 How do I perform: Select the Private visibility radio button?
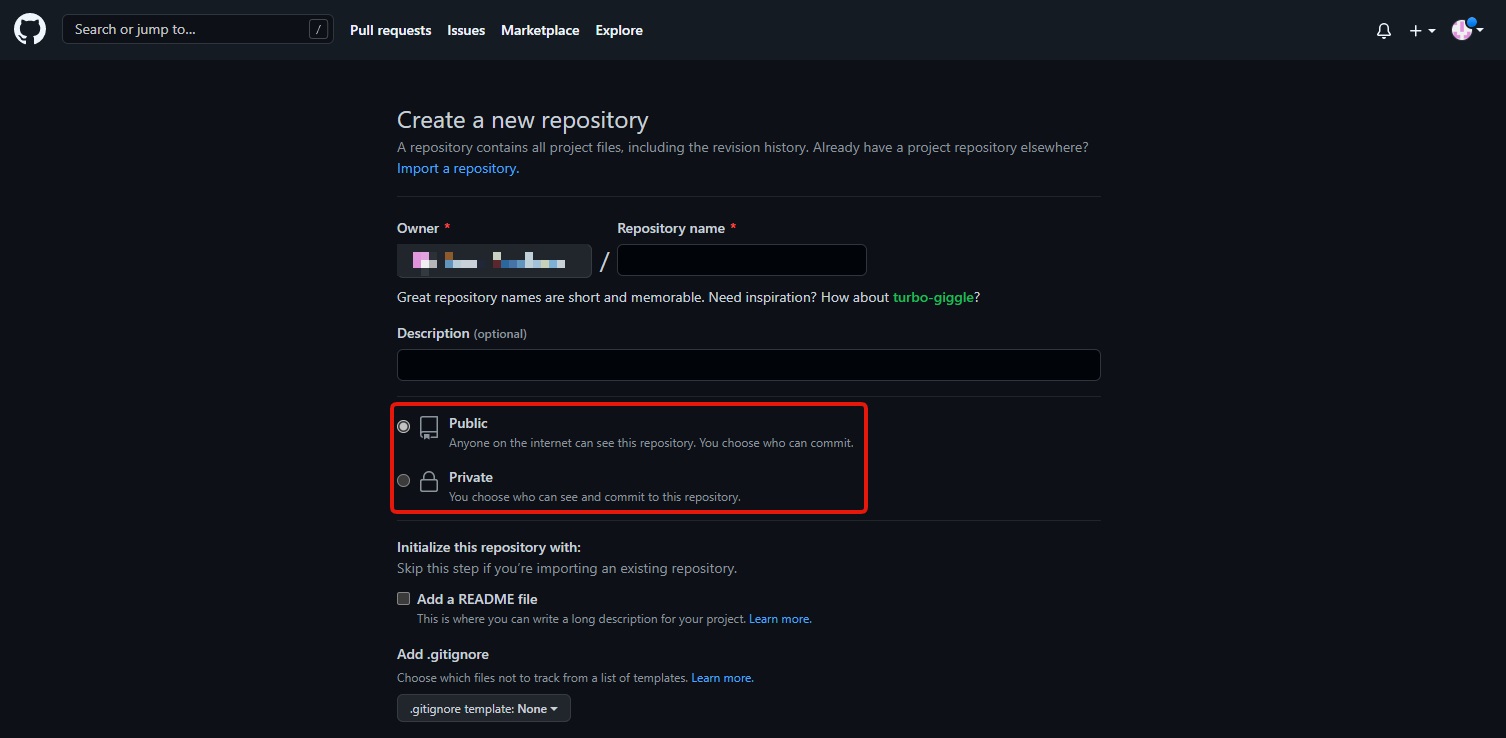click(404, 481)
